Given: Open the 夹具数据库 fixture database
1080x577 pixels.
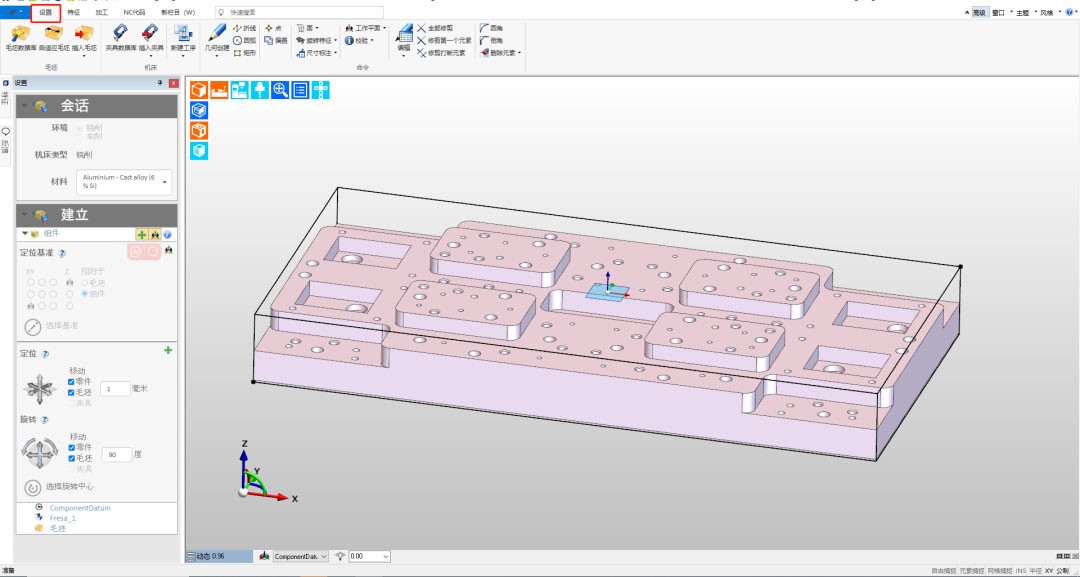Looking at the screenshot, I should pos(121,38).
